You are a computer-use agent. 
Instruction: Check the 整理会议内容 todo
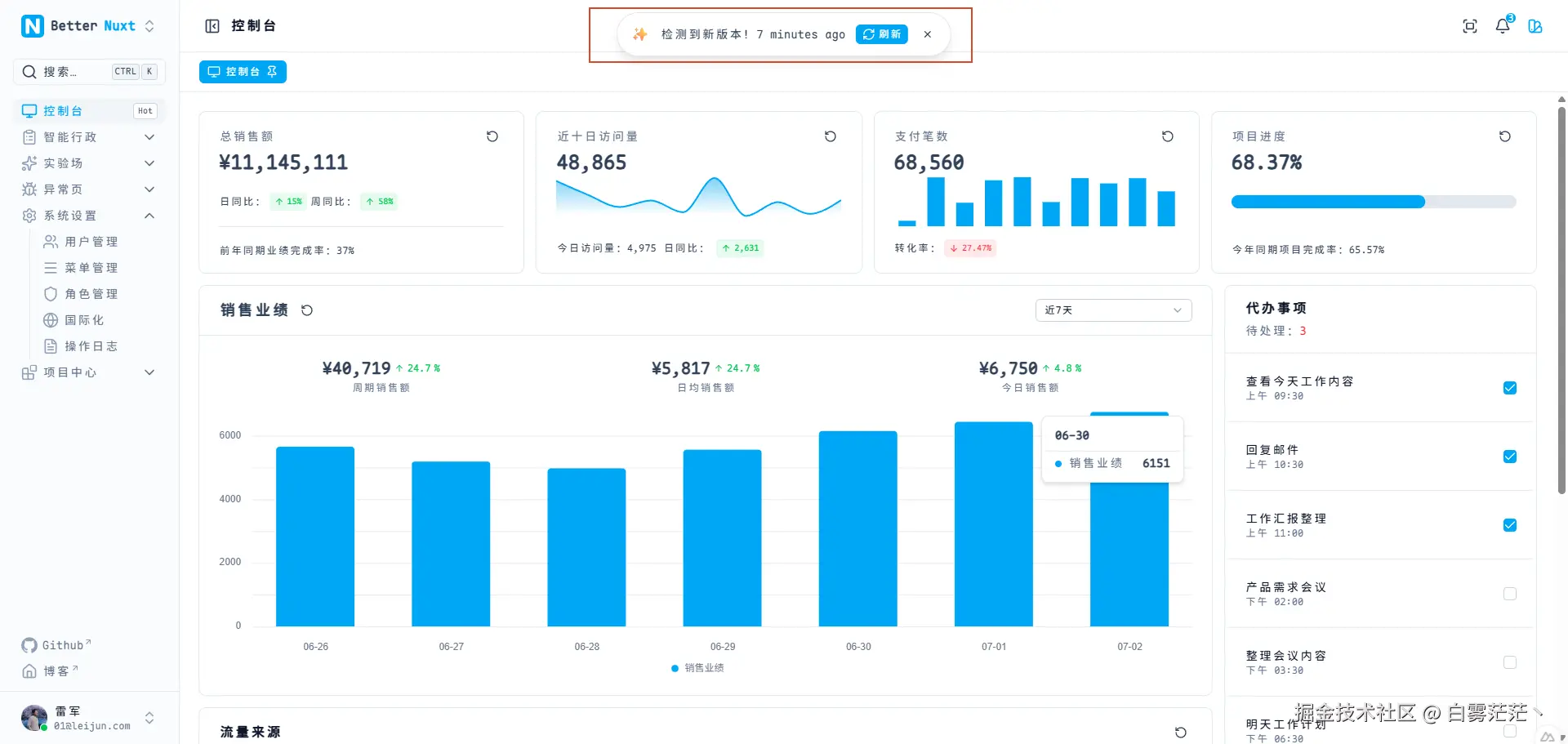click(1510, 662)
